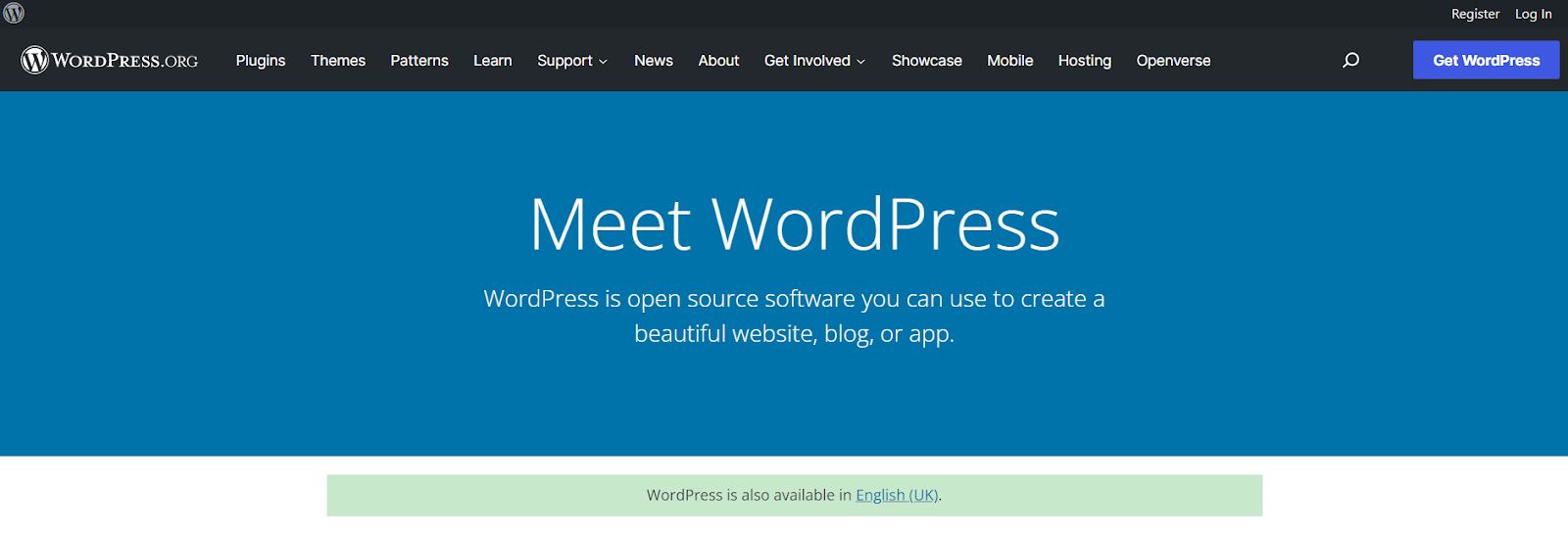Image resolution: width=1568 pixels, height=537 pixels.
Task: Open the Hosting page
Action: [x=1085, y=60]
